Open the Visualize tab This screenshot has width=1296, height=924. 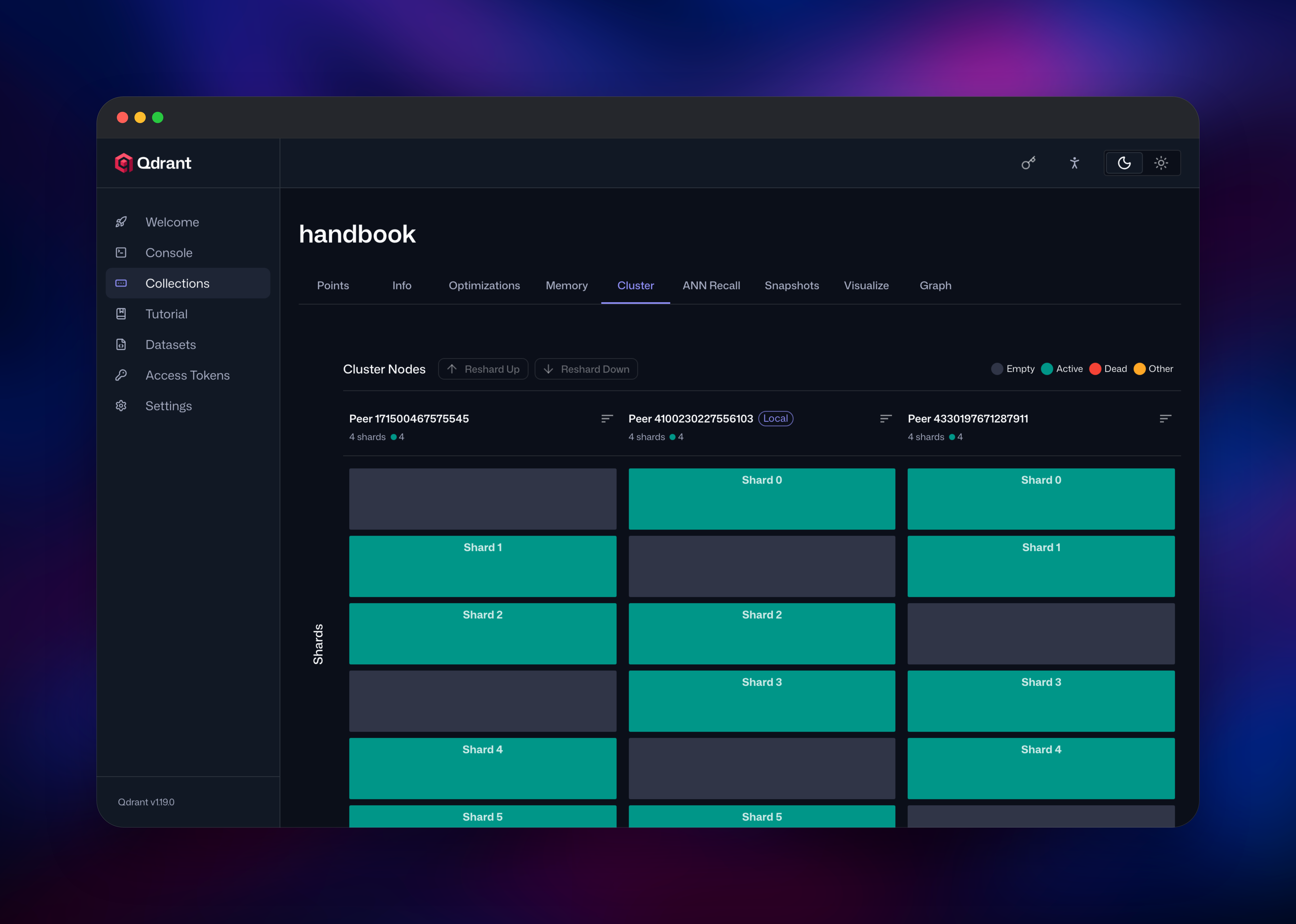[x=866, y=286]
